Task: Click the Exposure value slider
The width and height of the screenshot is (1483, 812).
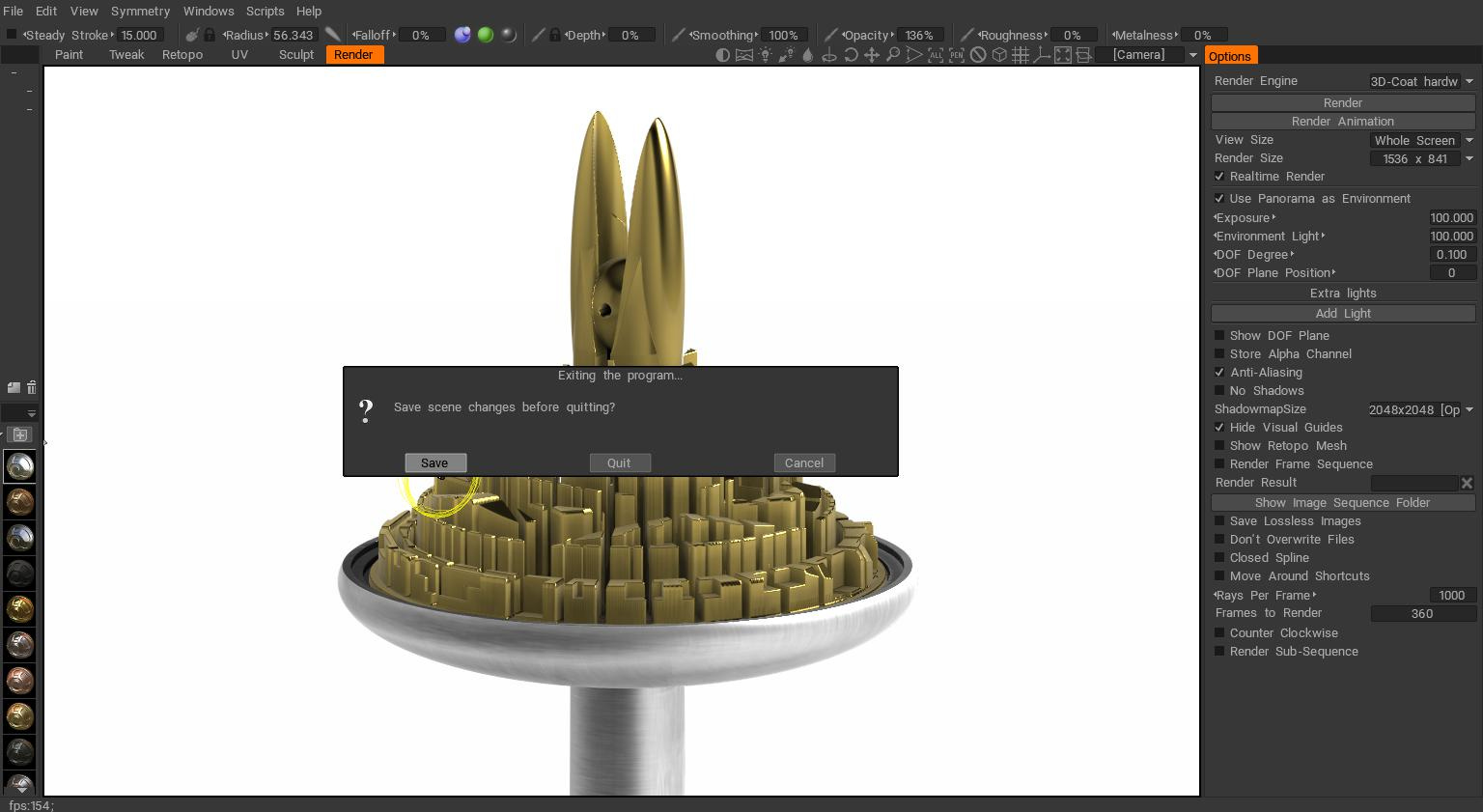Action: click(1451, 217)
